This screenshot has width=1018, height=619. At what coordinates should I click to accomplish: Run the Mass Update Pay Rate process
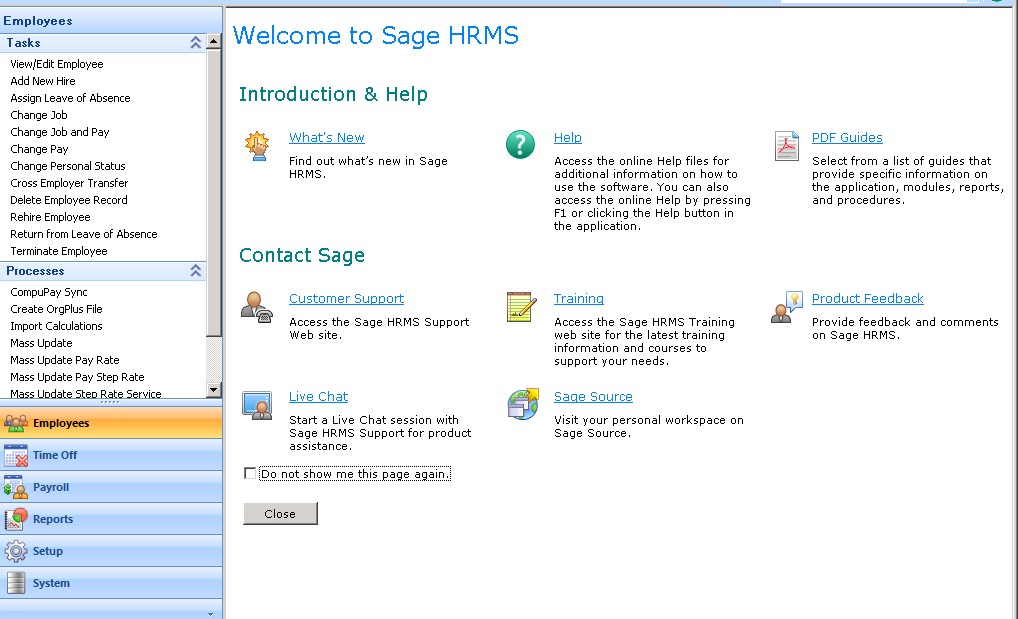pos(65,360)
